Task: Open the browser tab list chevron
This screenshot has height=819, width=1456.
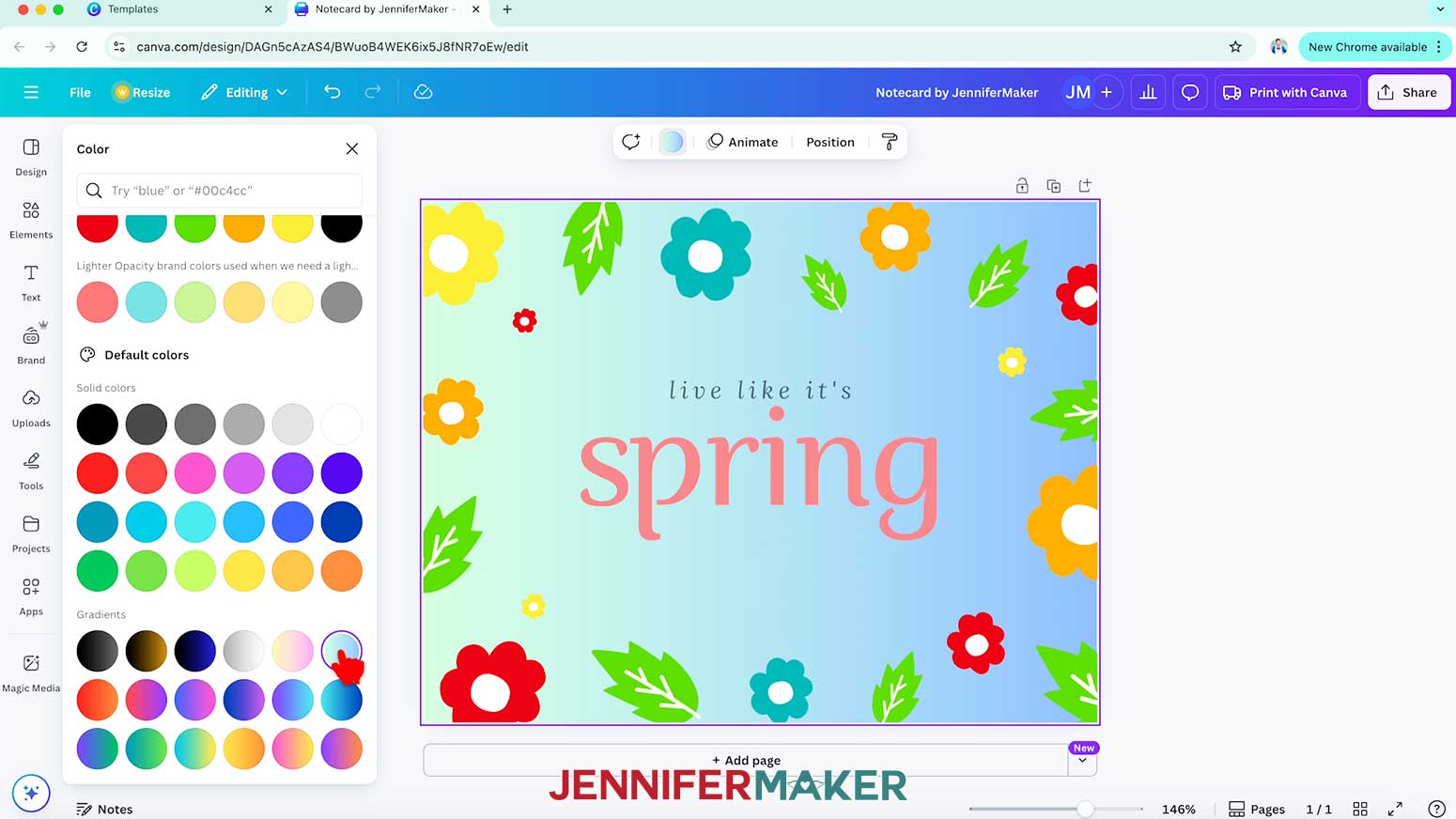Action: coord(1440,9)
